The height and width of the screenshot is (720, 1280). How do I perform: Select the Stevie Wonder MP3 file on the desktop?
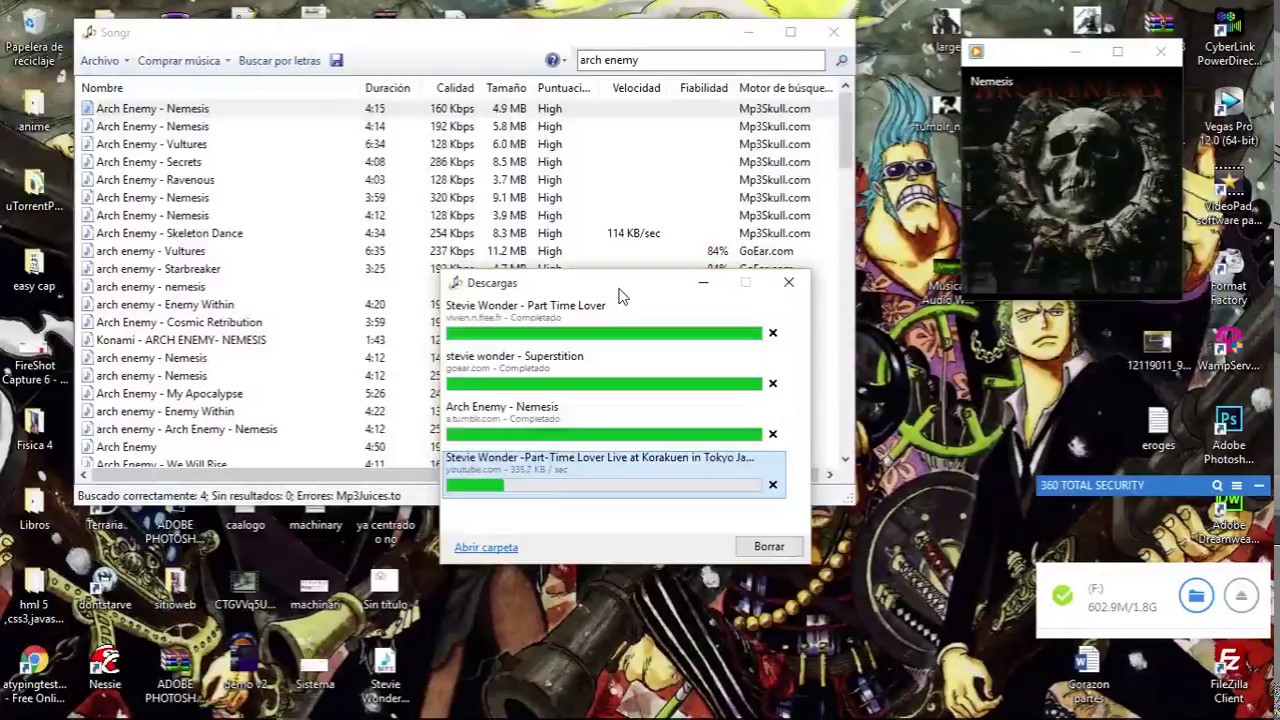click(x=385, y=676)
